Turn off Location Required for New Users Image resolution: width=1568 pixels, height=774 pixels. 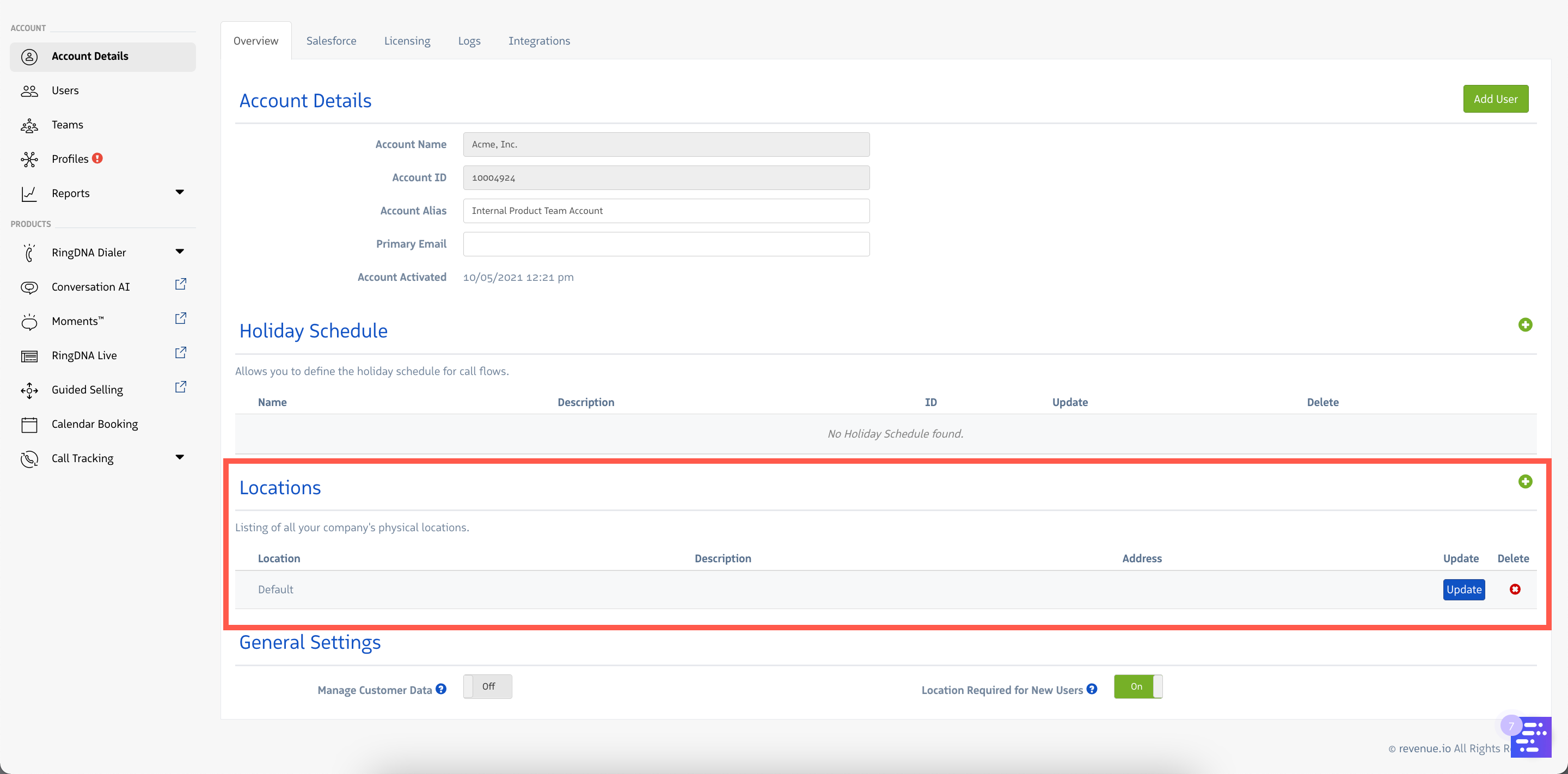coord(1138,686)
